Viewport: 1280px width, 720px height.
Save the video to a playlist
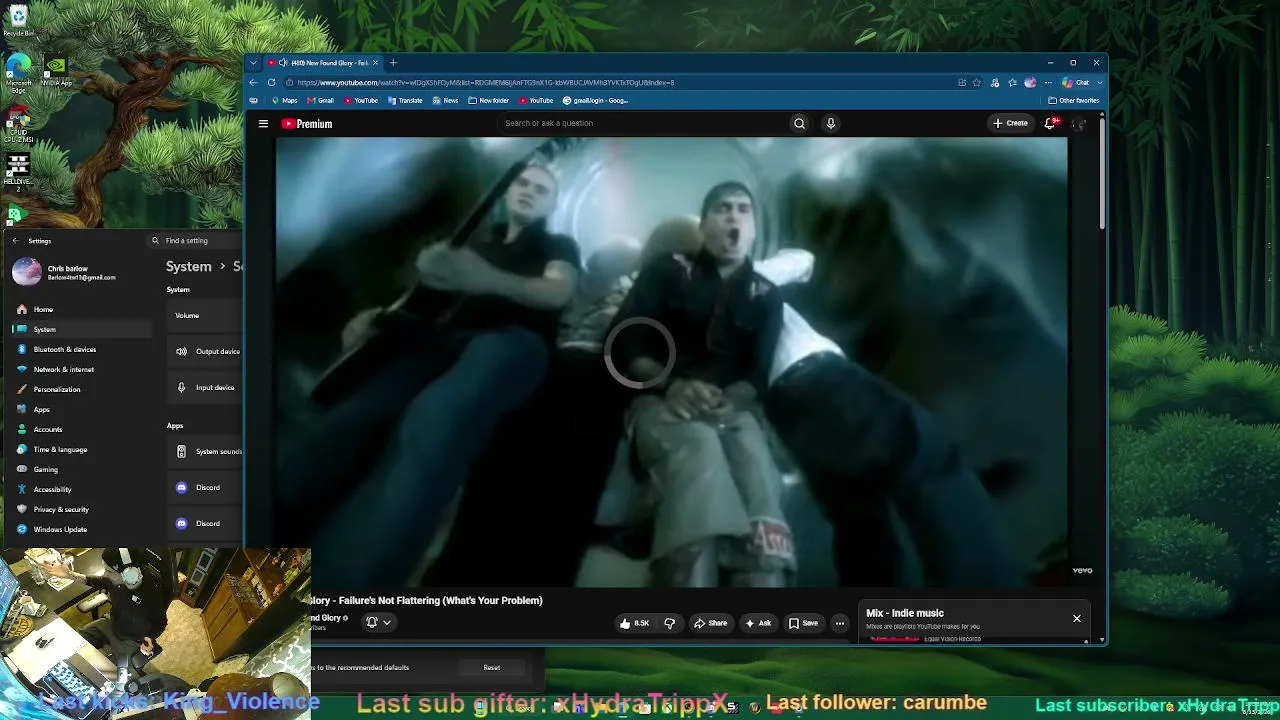click(803, 623)
